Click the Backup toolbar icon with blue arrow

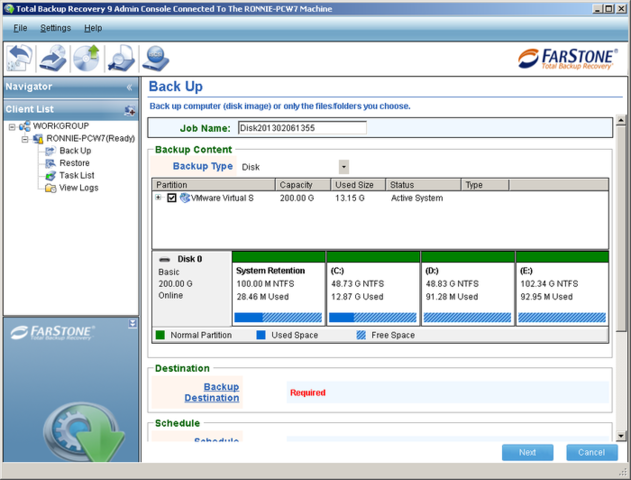(x=19, y=58)
